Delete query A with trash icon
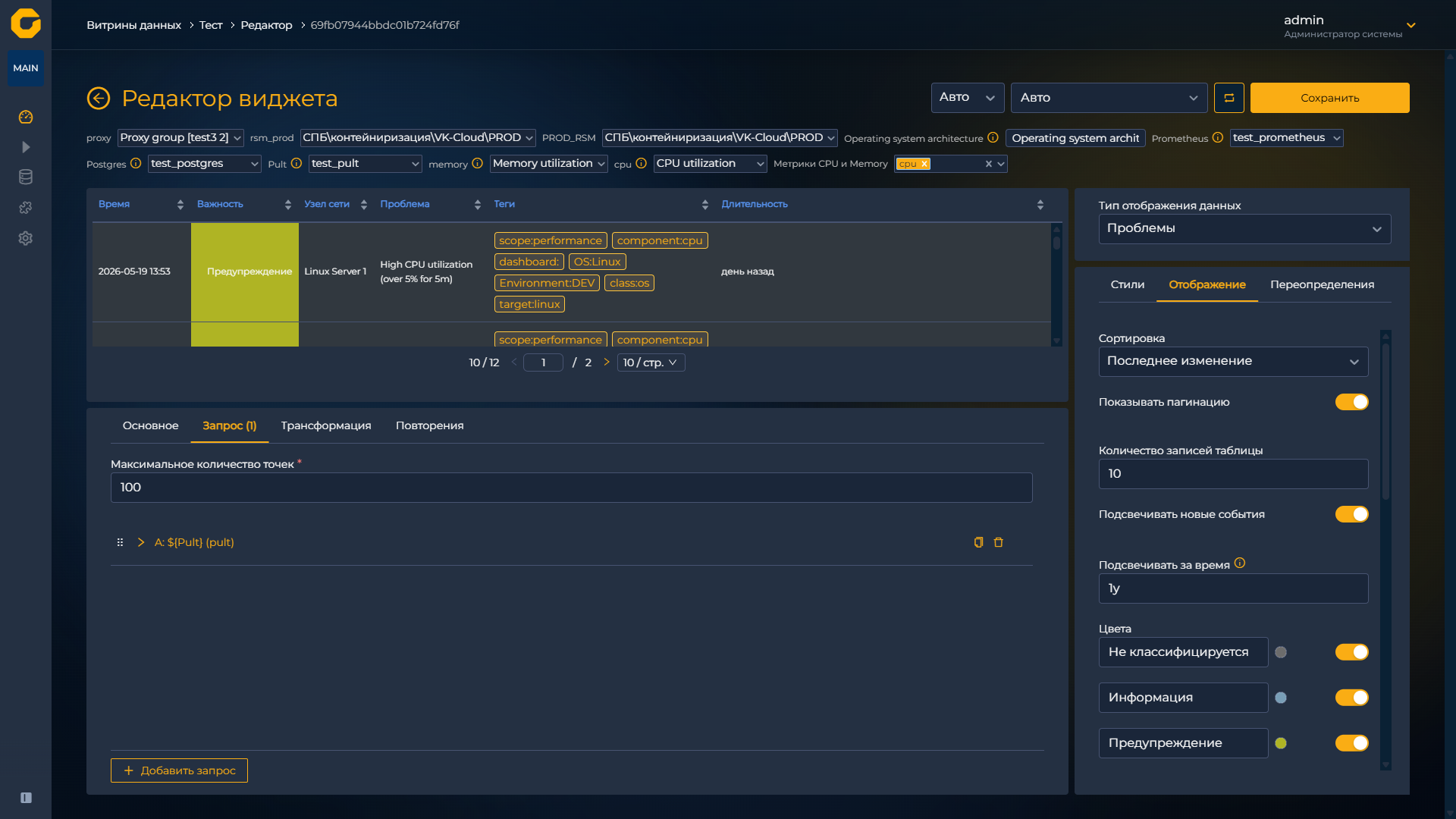This screenshot has height=819, width=1456. [999, 542]
